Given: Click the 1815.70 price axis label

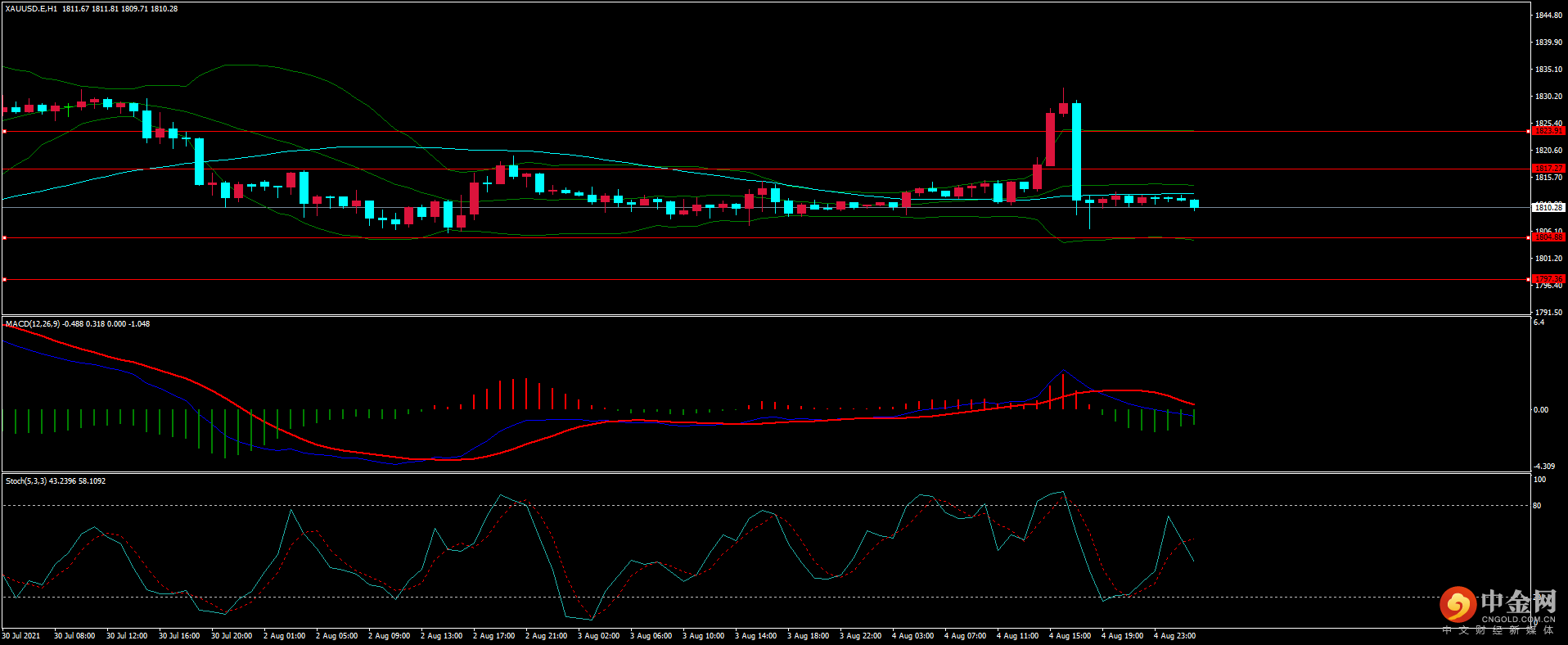Looking at the screenshot, I should click(1548, 178).
